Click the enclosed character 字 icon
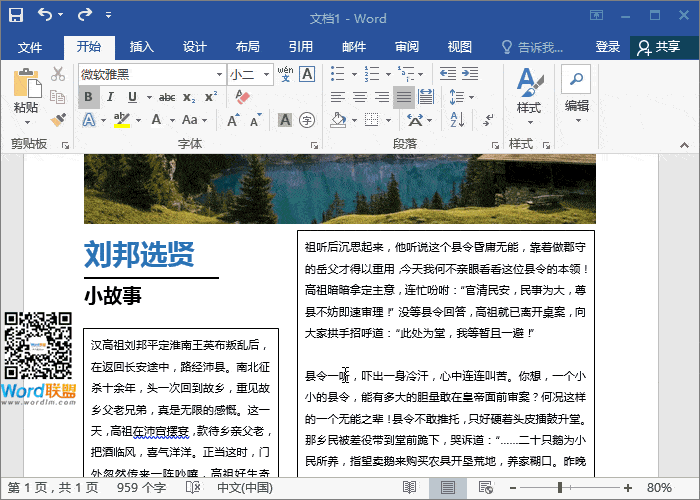Screen dimensions: 700x500 307,120
